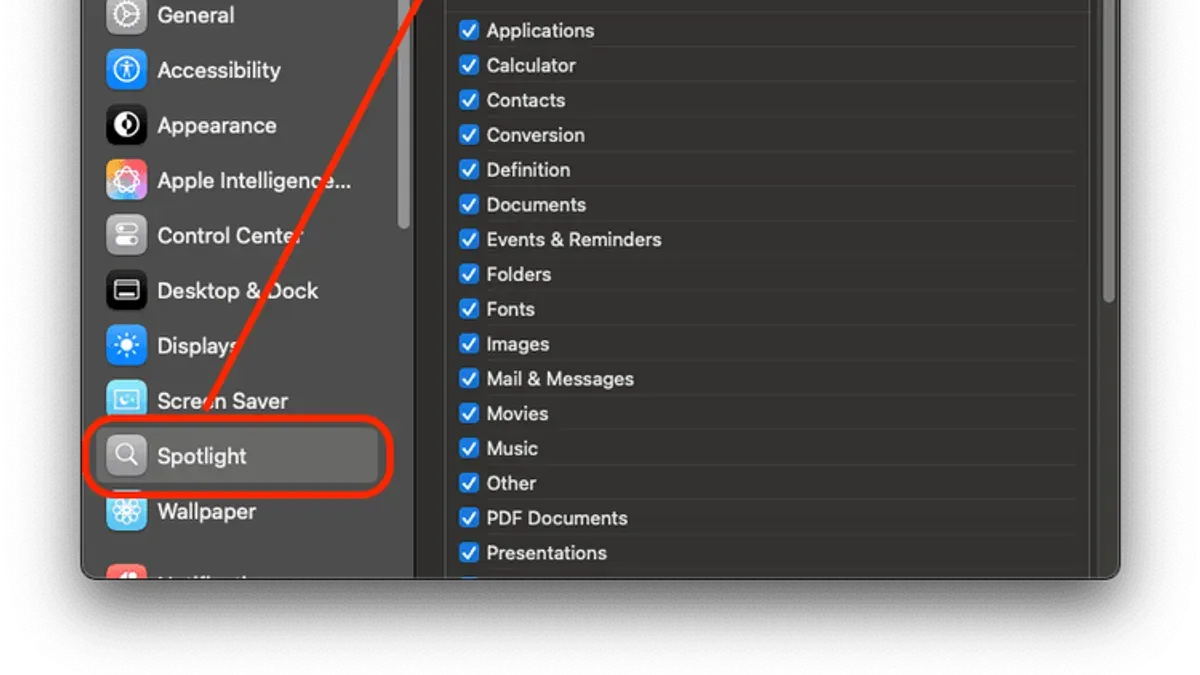Uncheck the Applications checkbox

469,30
